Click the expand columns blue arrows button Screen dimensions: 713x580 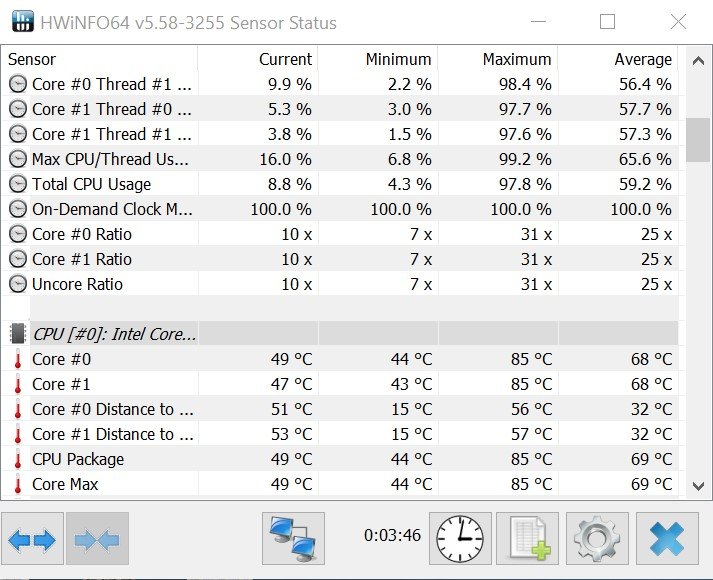pyautogui.click(x=32, y=539)
